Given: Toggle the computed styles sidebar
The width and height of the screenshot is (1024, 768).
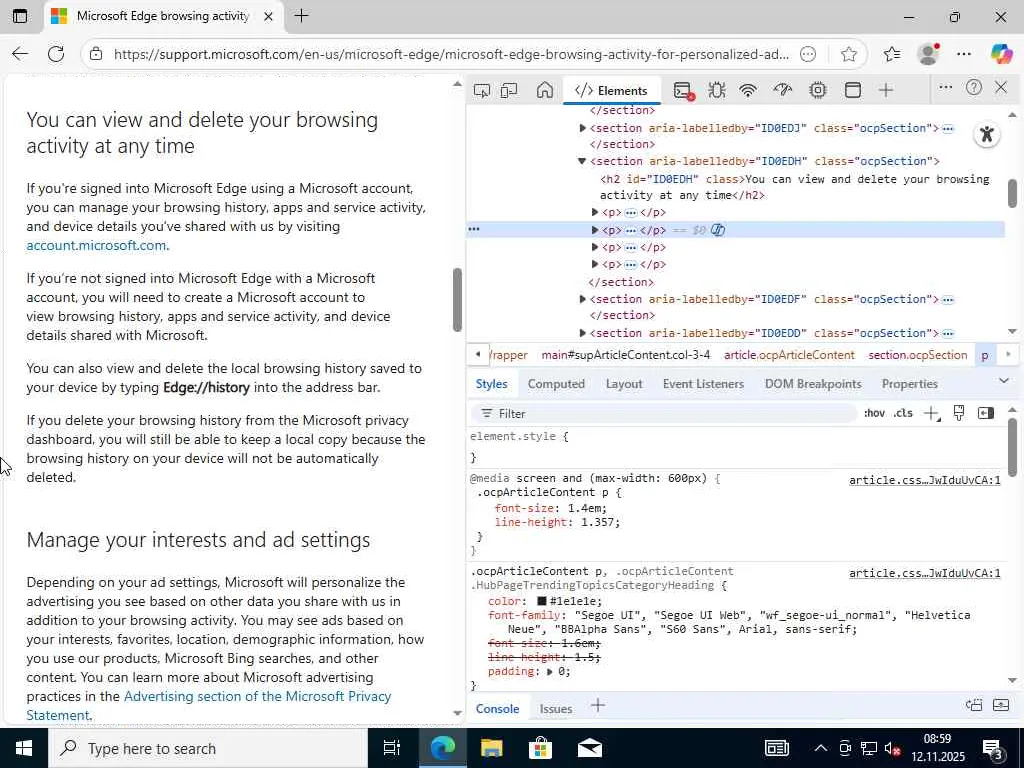Looking at the screenshot, I should coord(986,413).
